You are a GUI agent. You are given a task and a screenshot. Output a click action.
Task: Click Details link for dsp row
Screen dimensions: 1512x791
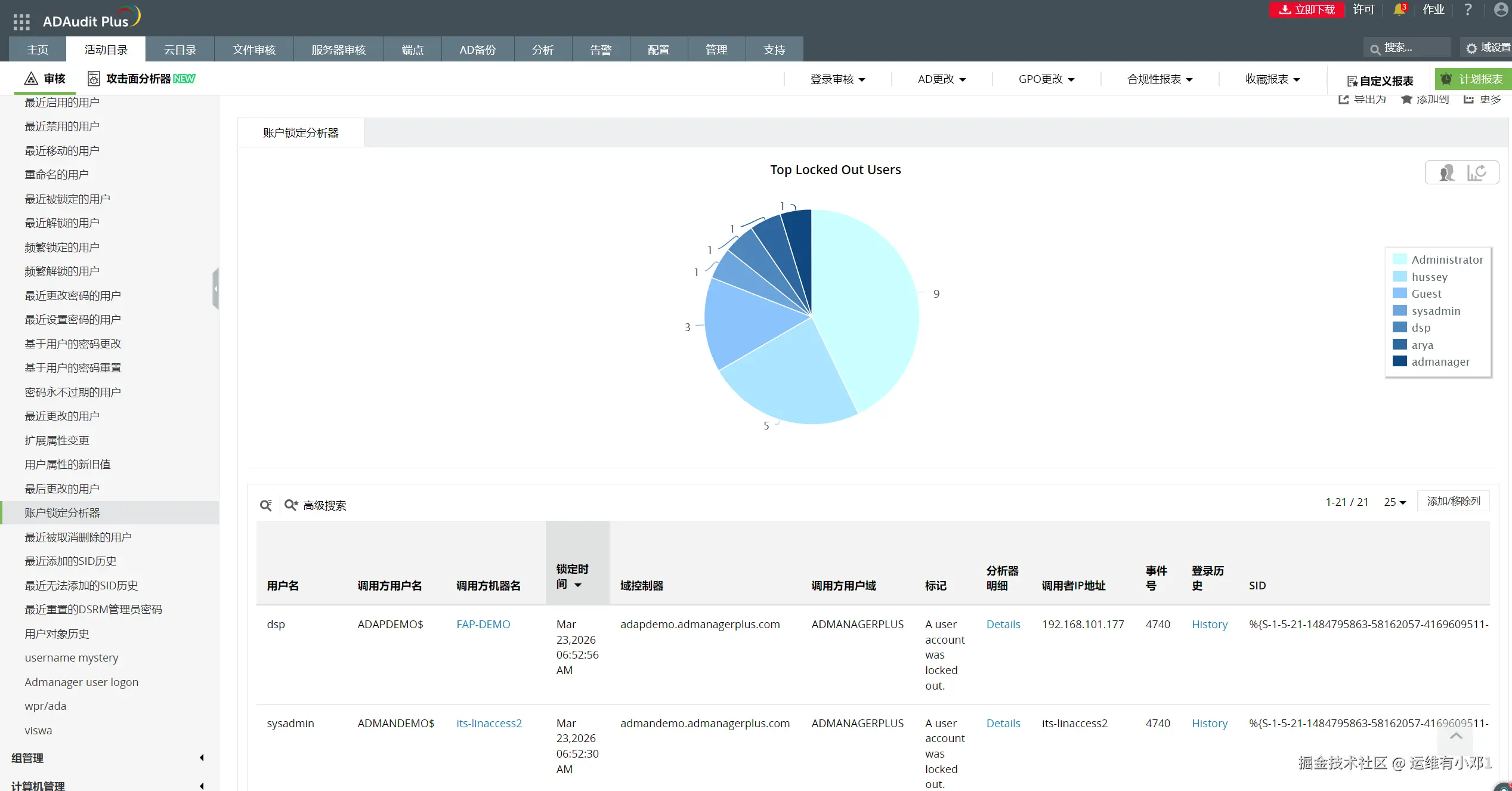(x=1003, y=624)
